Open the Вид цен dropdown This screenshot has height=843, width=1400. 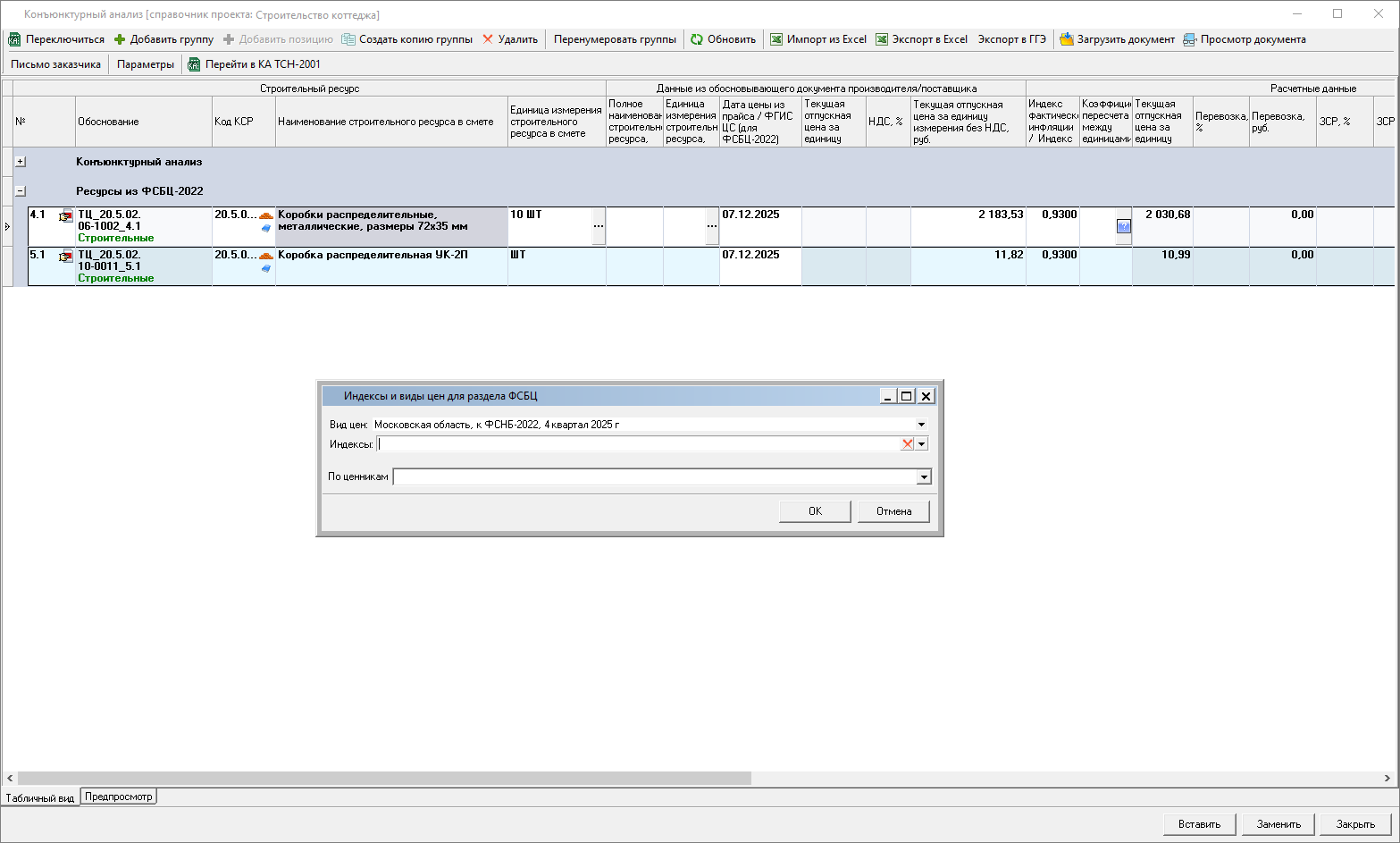tap(921, 425)
